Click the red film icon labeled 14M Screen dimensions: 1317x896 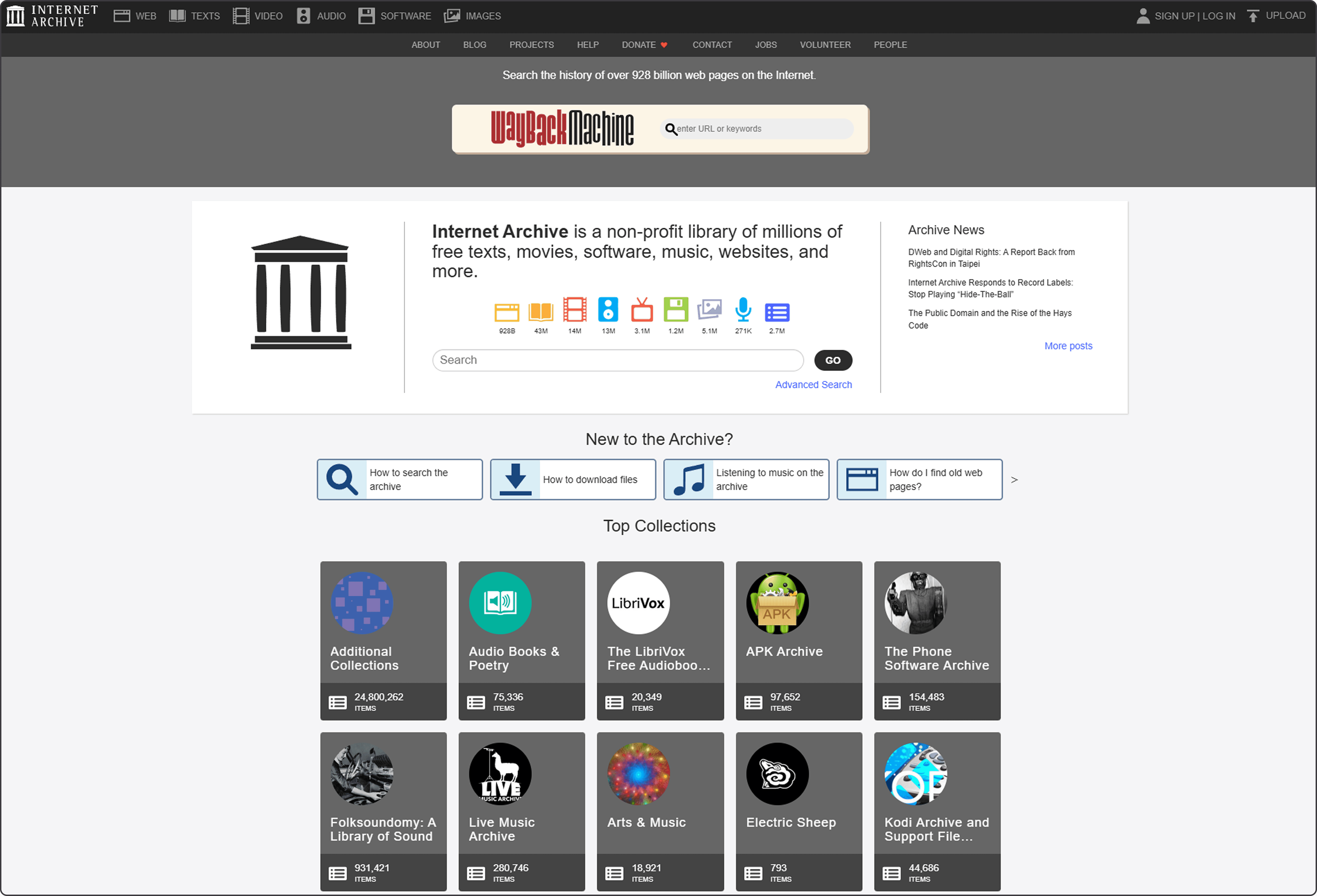tap(575, 310)
